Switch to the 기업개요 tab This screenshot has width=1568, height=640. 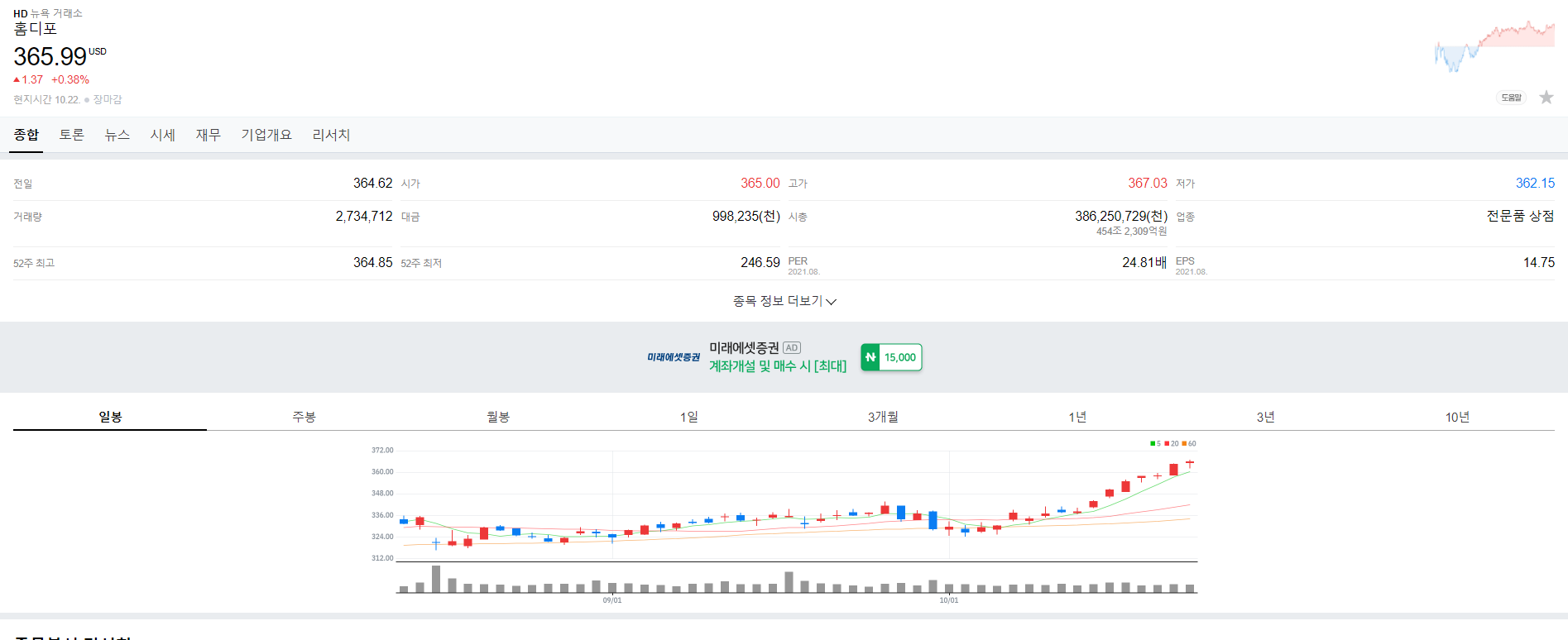coord(266,135)
